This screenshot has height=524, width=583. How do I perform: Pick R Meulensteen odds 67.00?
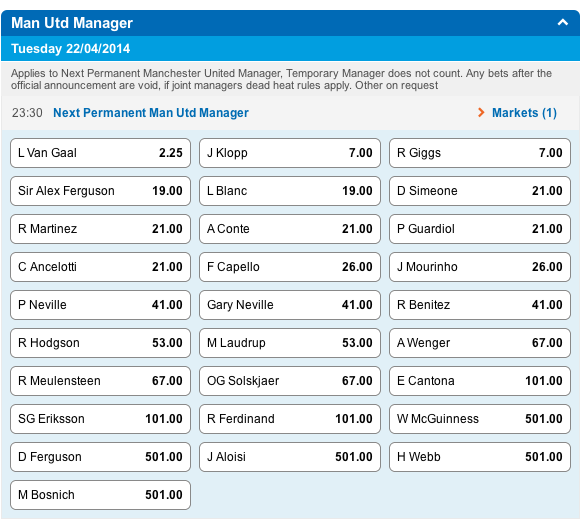[100, 381]
